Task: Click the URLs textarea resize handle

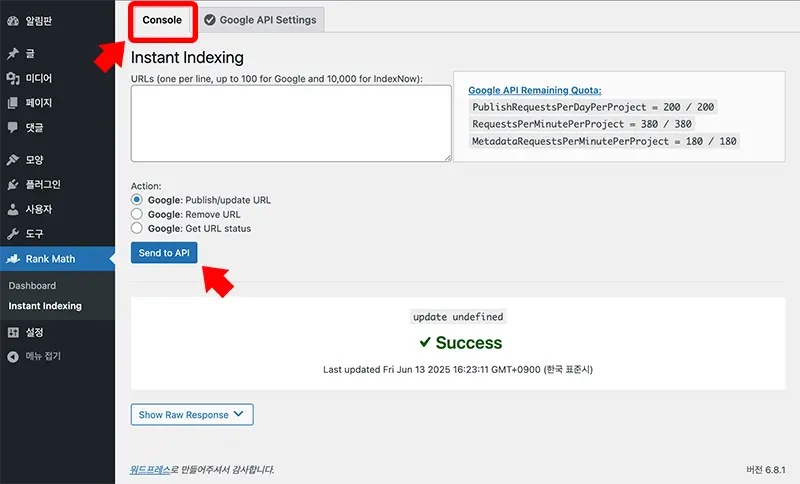Action: (x=448, y=158)
